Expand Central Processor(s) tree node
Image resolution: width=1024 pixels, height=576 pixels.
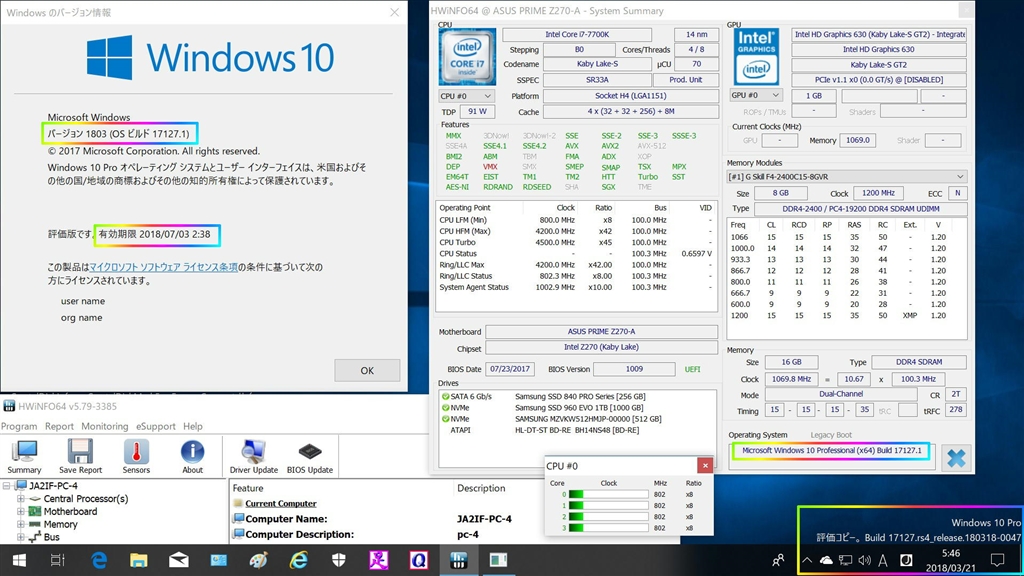20,498
